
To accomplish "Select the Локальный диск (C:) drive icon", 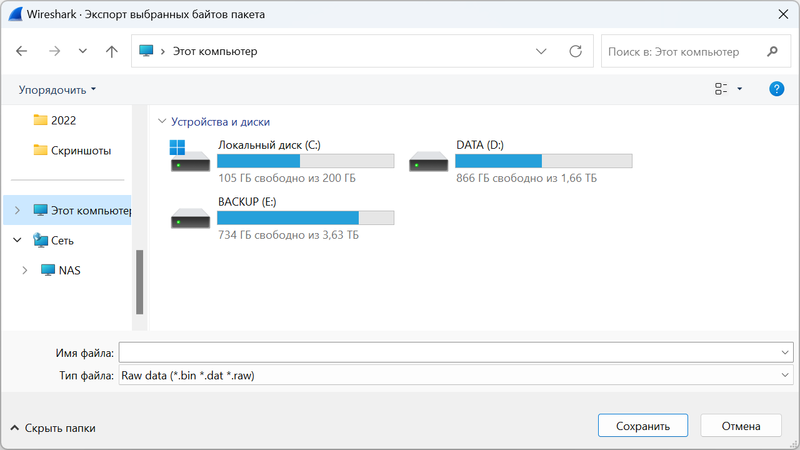I will click(190, 156).
